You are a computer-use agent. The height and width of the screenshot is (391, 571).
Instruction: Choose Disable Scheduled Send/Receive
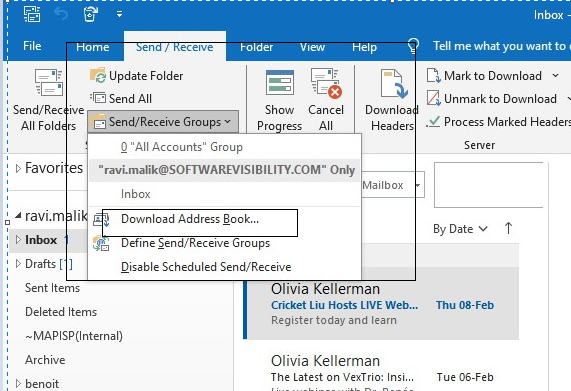[x=225, y=267]
